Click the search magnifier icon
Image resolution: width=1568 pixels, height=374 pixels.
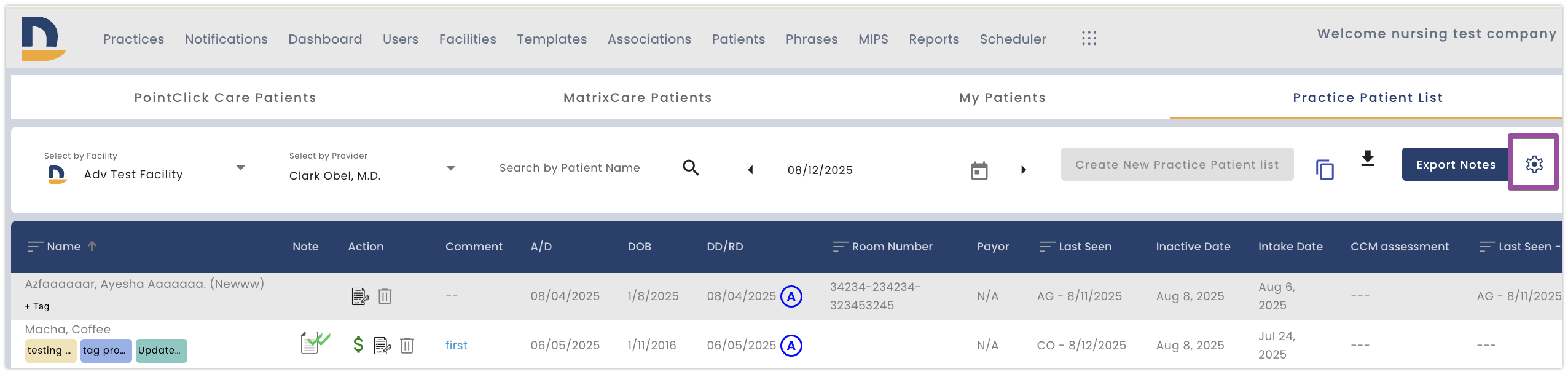[691, 167]
